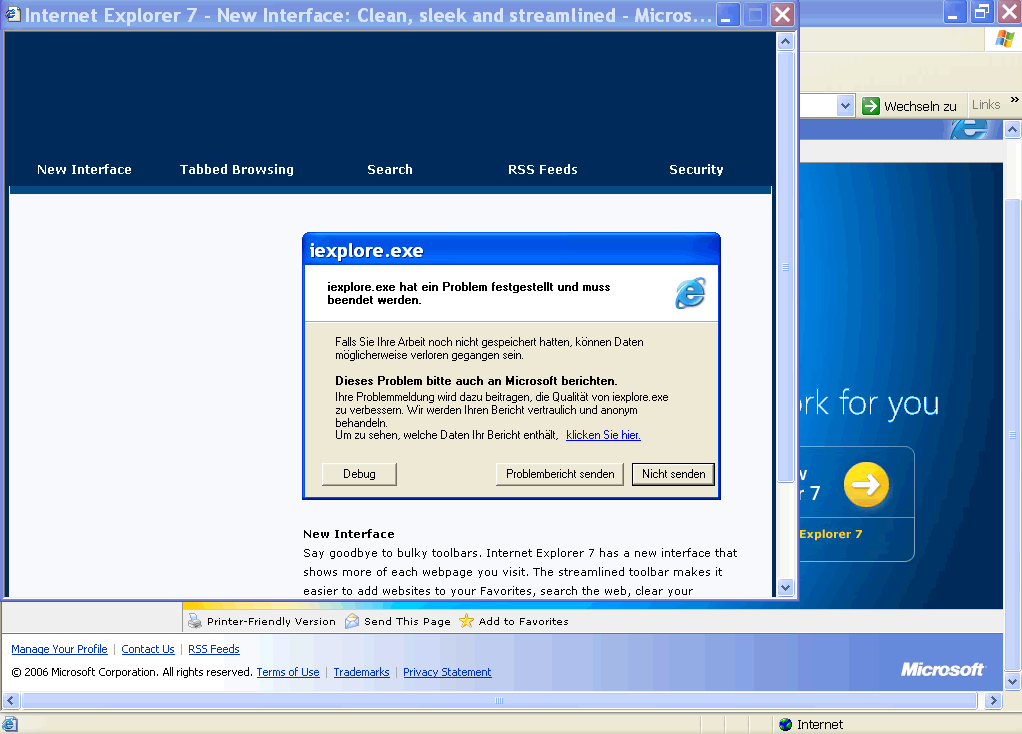
Task: Click the 2006 Microsoft Corporation copyright text
Action: (132, 672)
